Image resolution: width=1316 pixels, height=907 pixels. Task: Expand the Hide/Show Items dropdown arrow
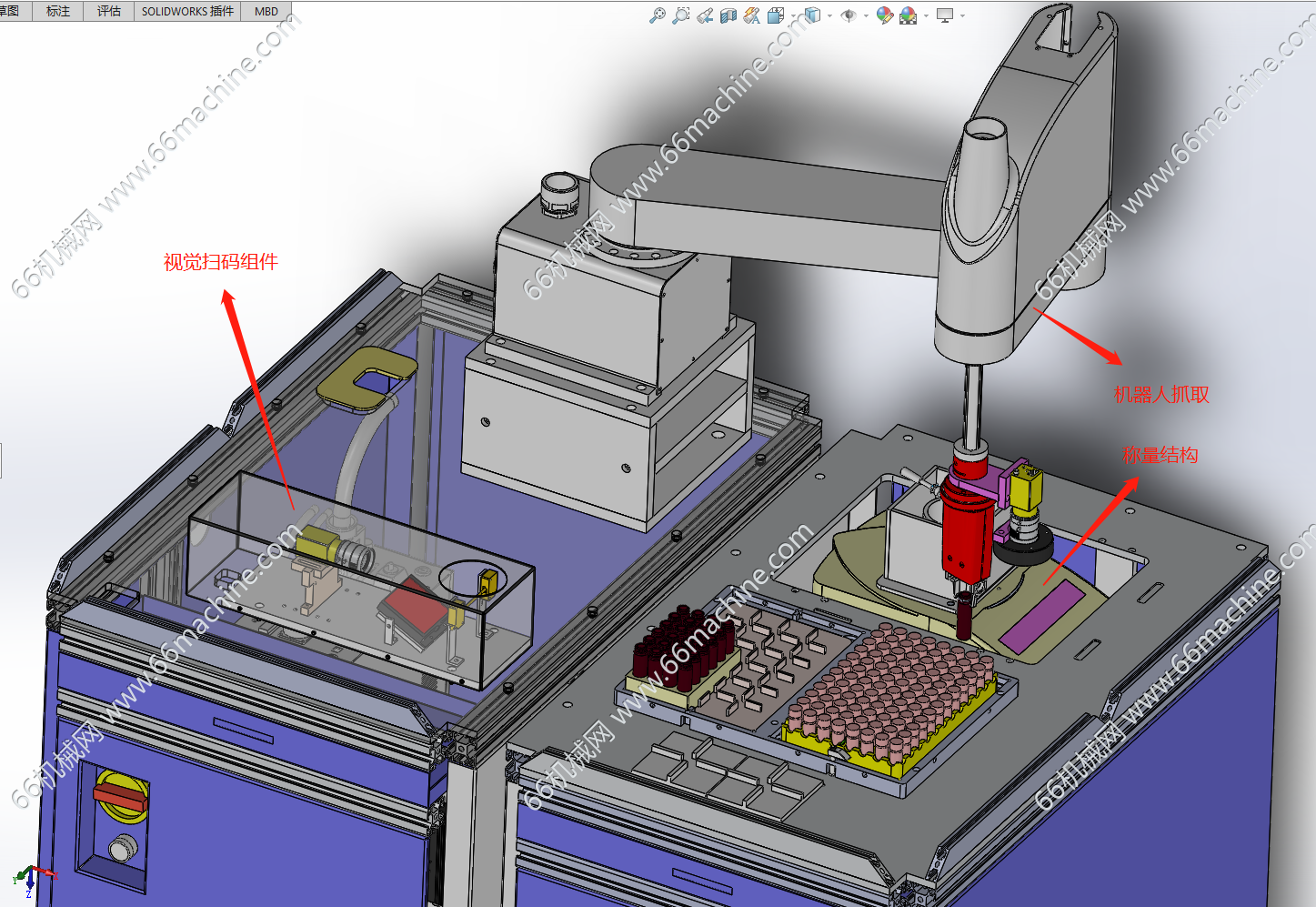point(865,15)
